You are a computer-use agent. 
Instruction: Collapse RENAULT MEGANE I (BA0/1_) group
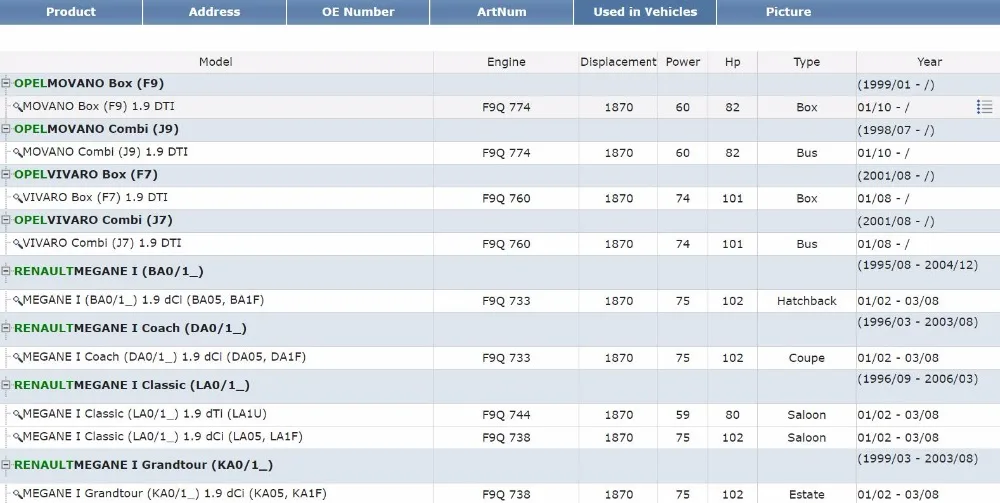pyautogui.click(x=6, y=271)
